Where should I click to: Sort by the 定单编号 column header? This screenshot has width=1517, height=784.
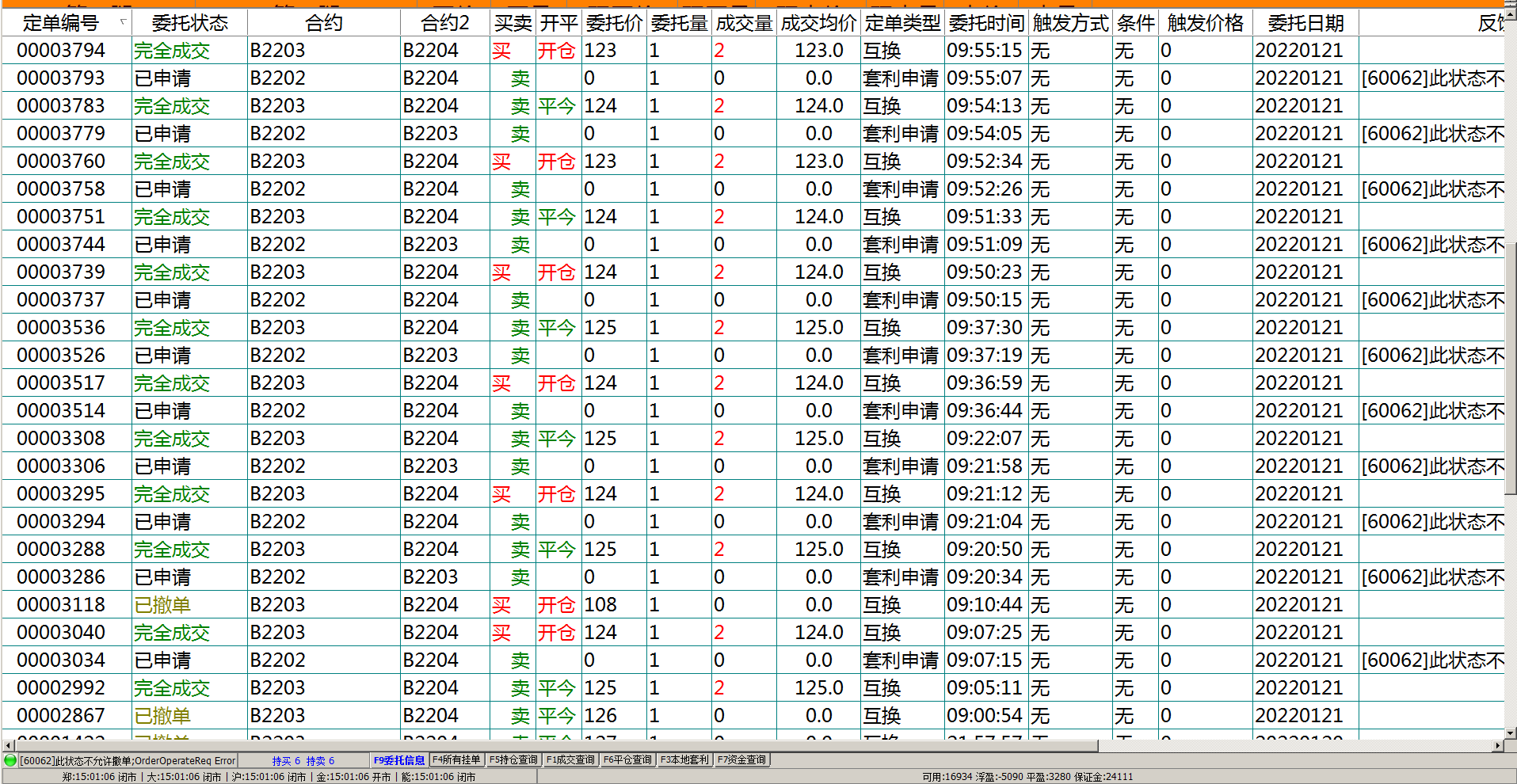pyautogui.click(x=67, y=23)
